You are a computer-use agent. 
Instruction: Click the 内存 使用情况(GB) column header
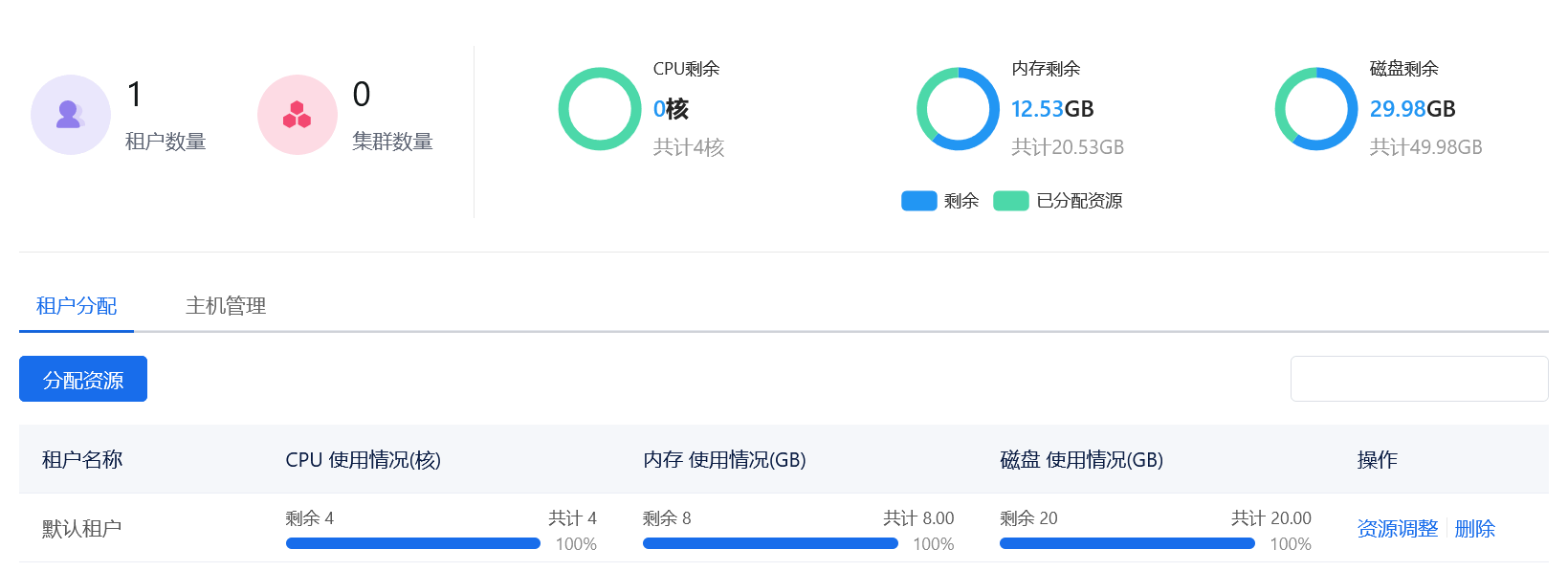coord(724,460)
